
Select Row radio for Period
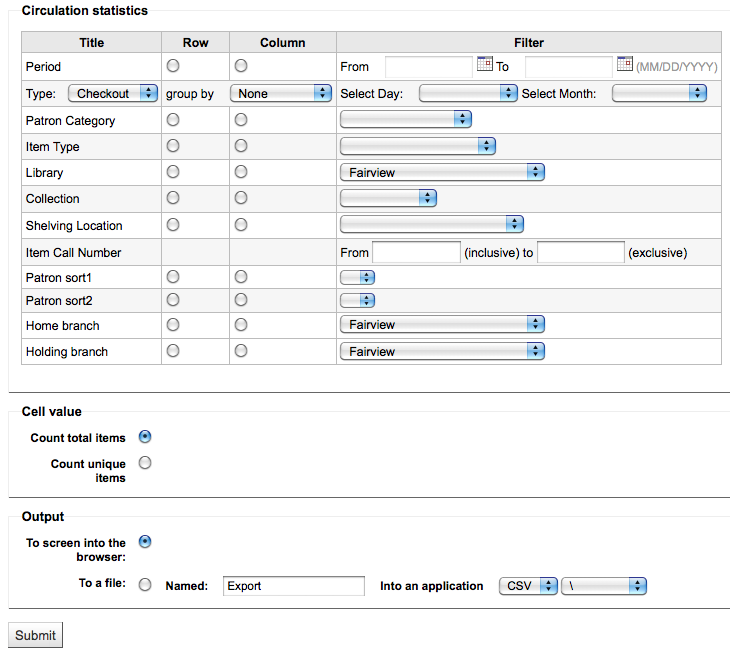point(173,66)
